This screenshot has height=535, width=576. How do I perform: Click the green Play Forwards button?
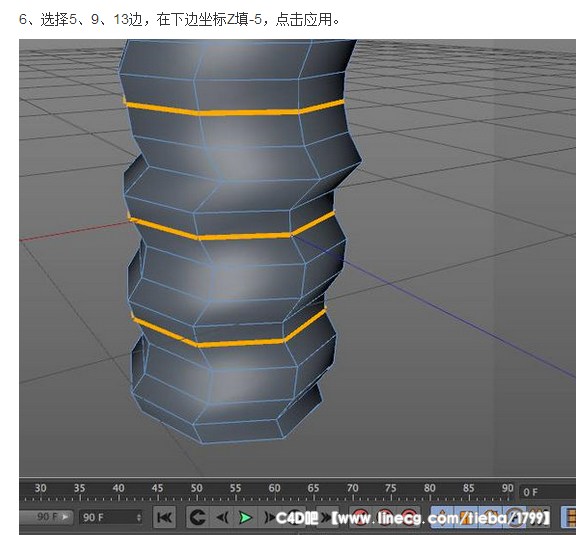tap(245, 517)
